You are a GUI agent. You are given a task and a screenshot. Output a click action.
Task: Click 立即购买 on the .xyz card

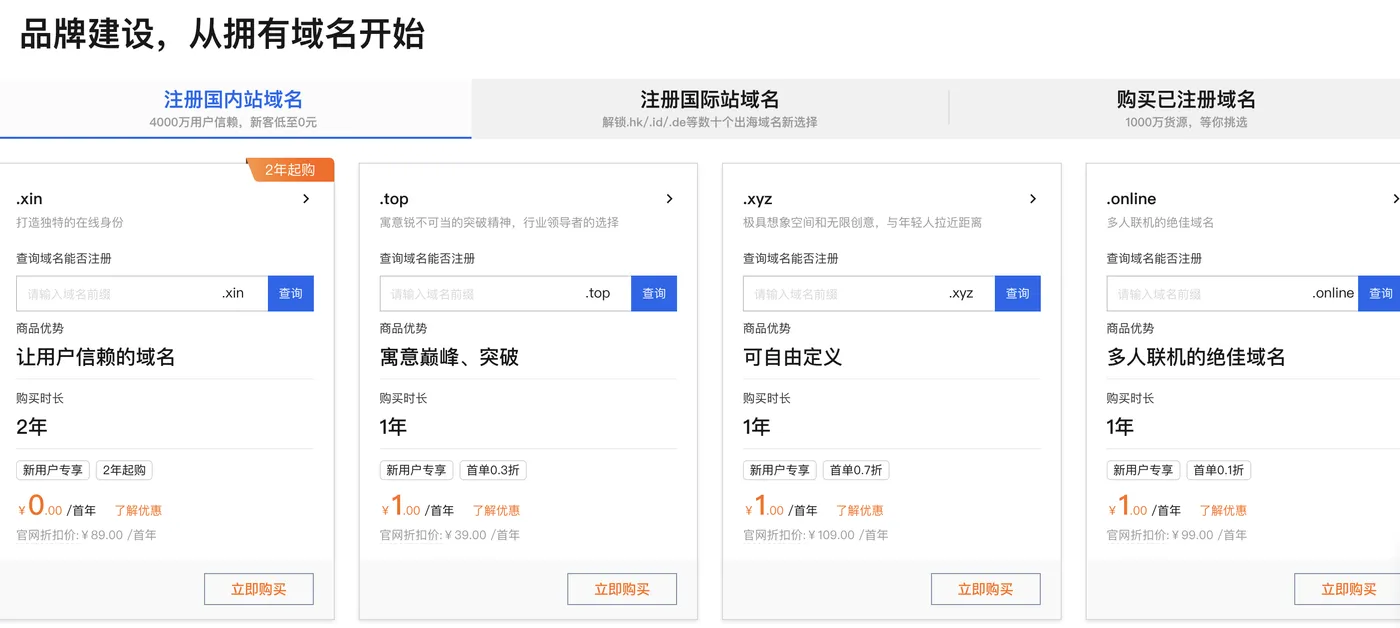pyautogui.click(x=986, y=589)
